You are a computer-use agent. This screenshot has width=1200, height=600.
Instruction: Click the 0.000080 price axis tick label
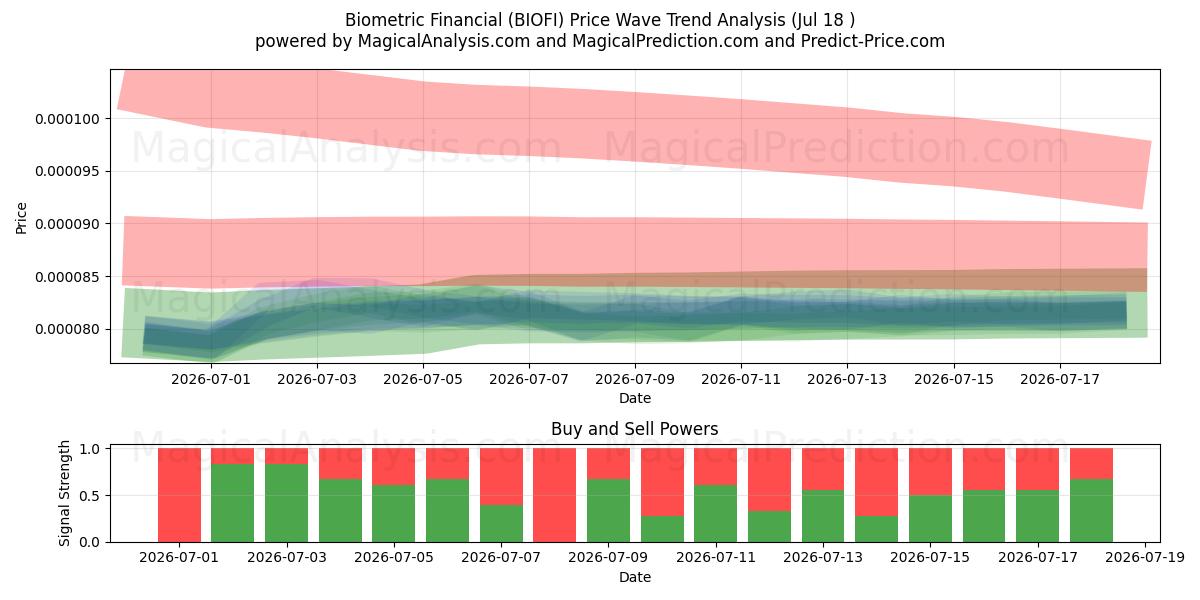click(68, 329)
